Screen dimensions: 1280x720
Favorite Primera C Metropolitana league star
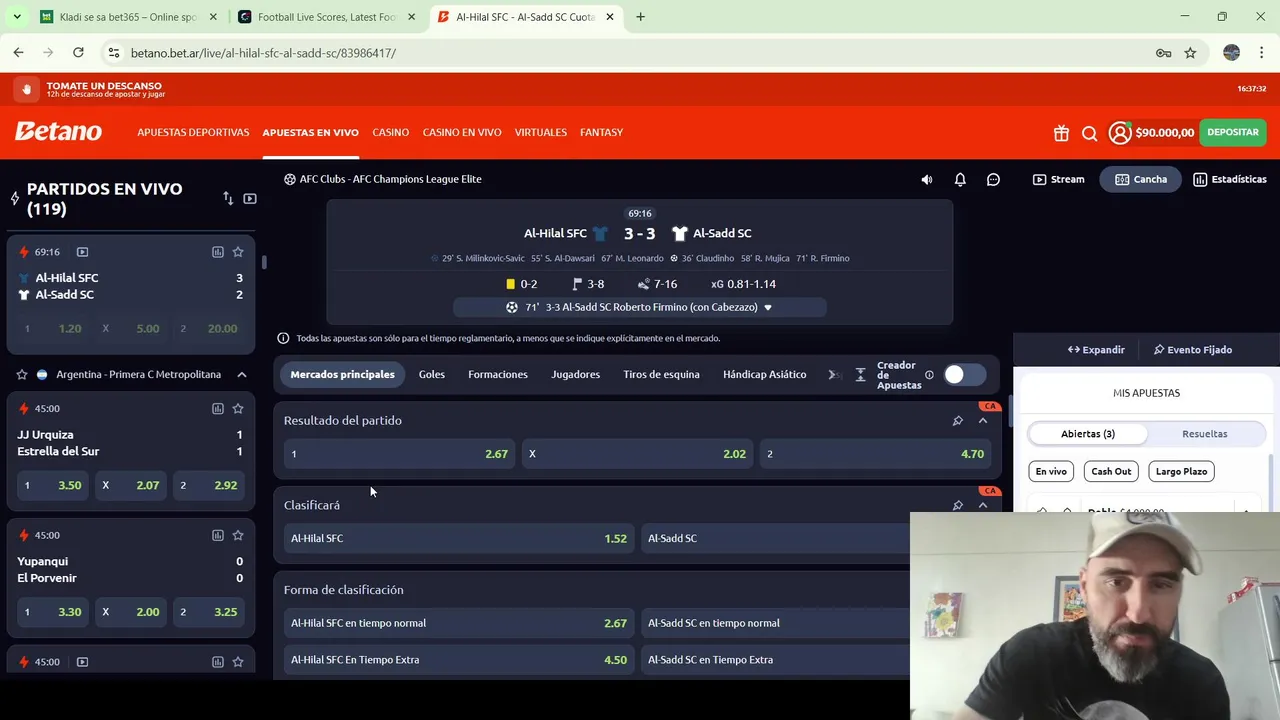(21, 375)
